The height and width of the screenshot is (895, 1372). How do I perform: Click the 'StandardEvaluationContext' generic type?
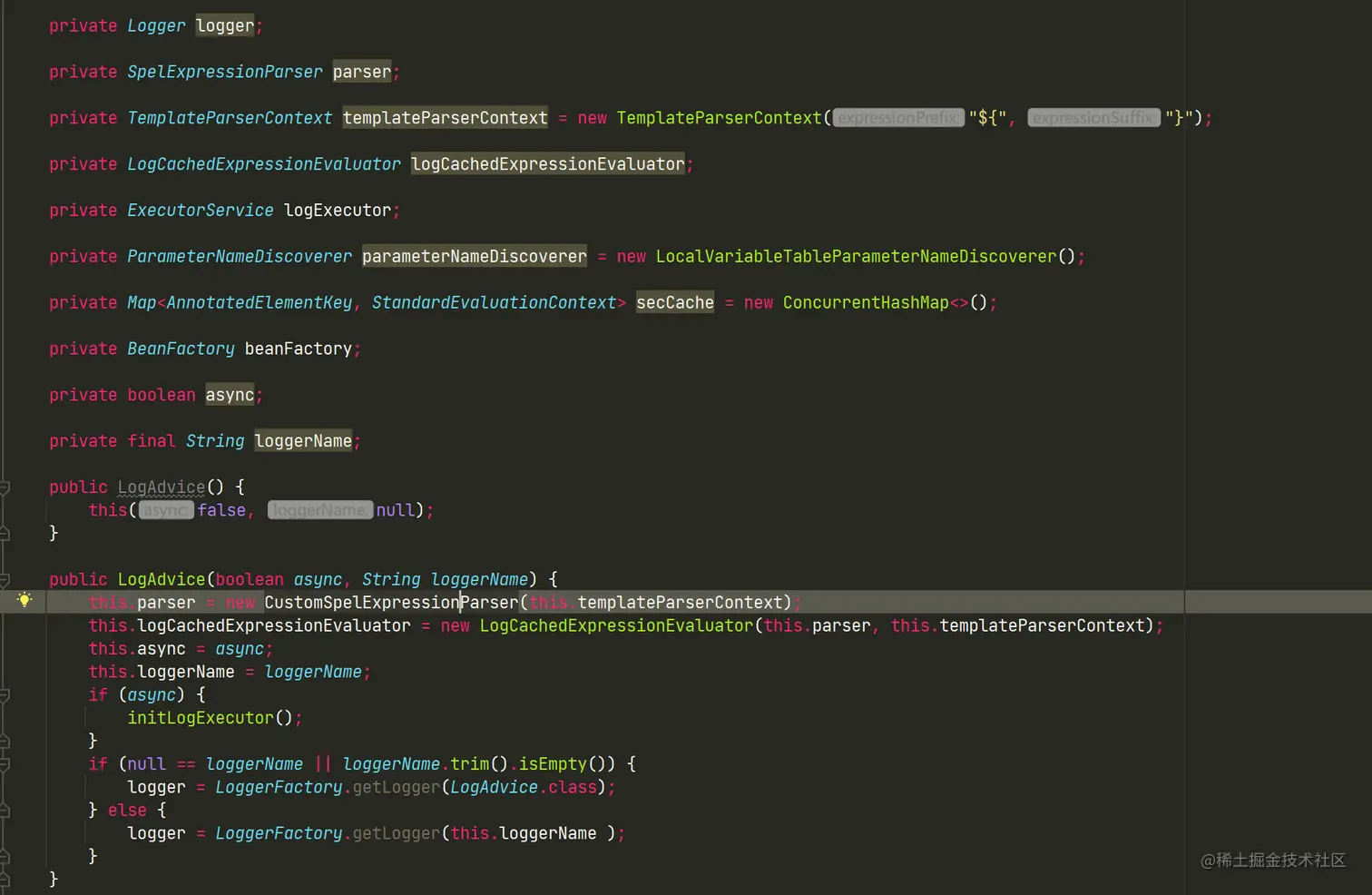point(495,303)
